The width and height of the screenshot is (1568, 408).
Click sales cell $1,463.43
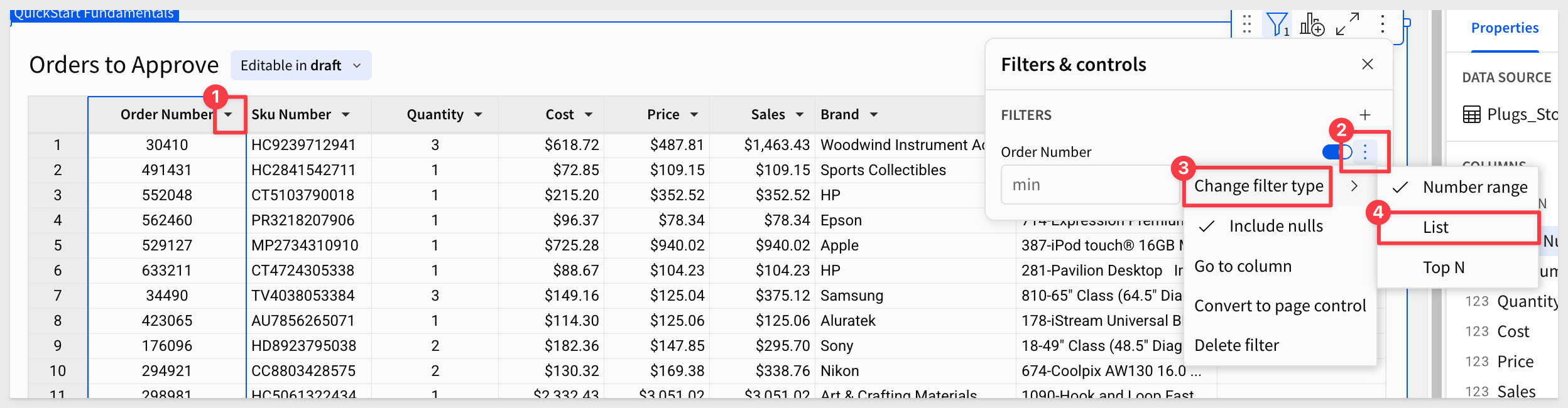tap(762, 145)
